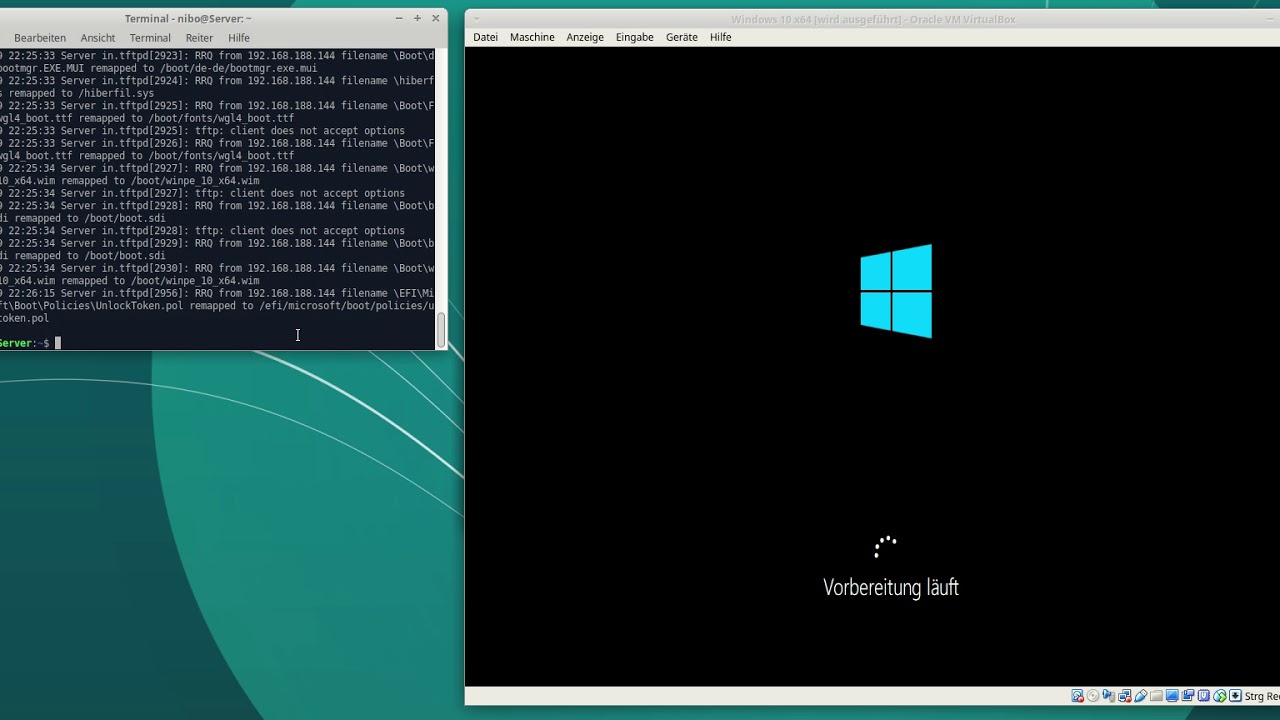Screen dimensions: 1280x720
Task: Click the recording indicator in VirtualBox status bar
Action: pyautogui.click(x=1188, y=696)
